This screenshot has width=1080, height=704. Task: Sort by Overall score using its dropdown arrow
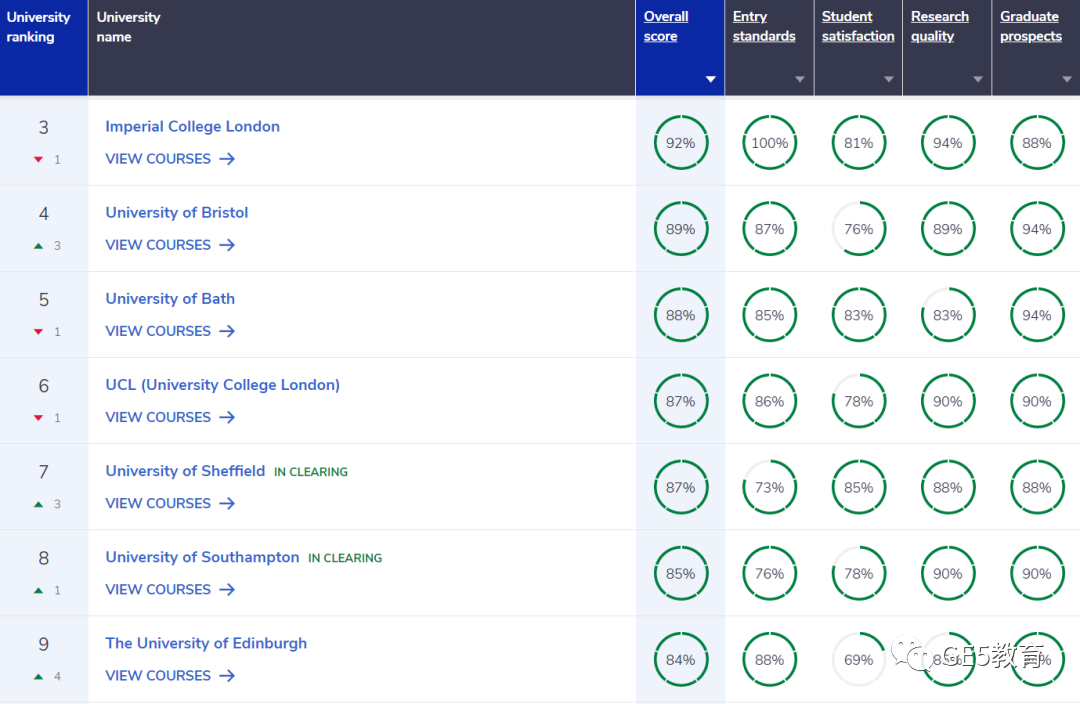[x=711, y=79]
